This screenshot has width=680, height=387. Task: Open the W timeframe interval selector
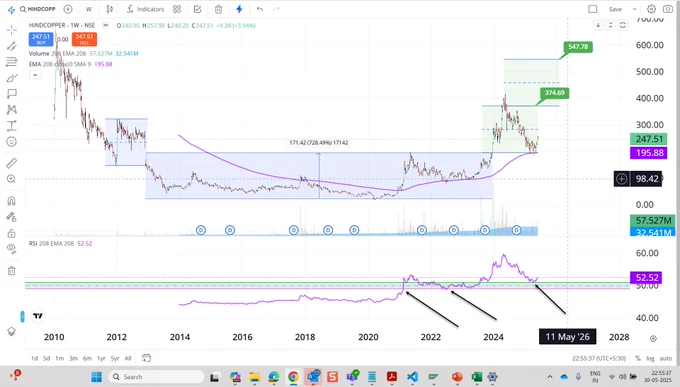[88, 9]
